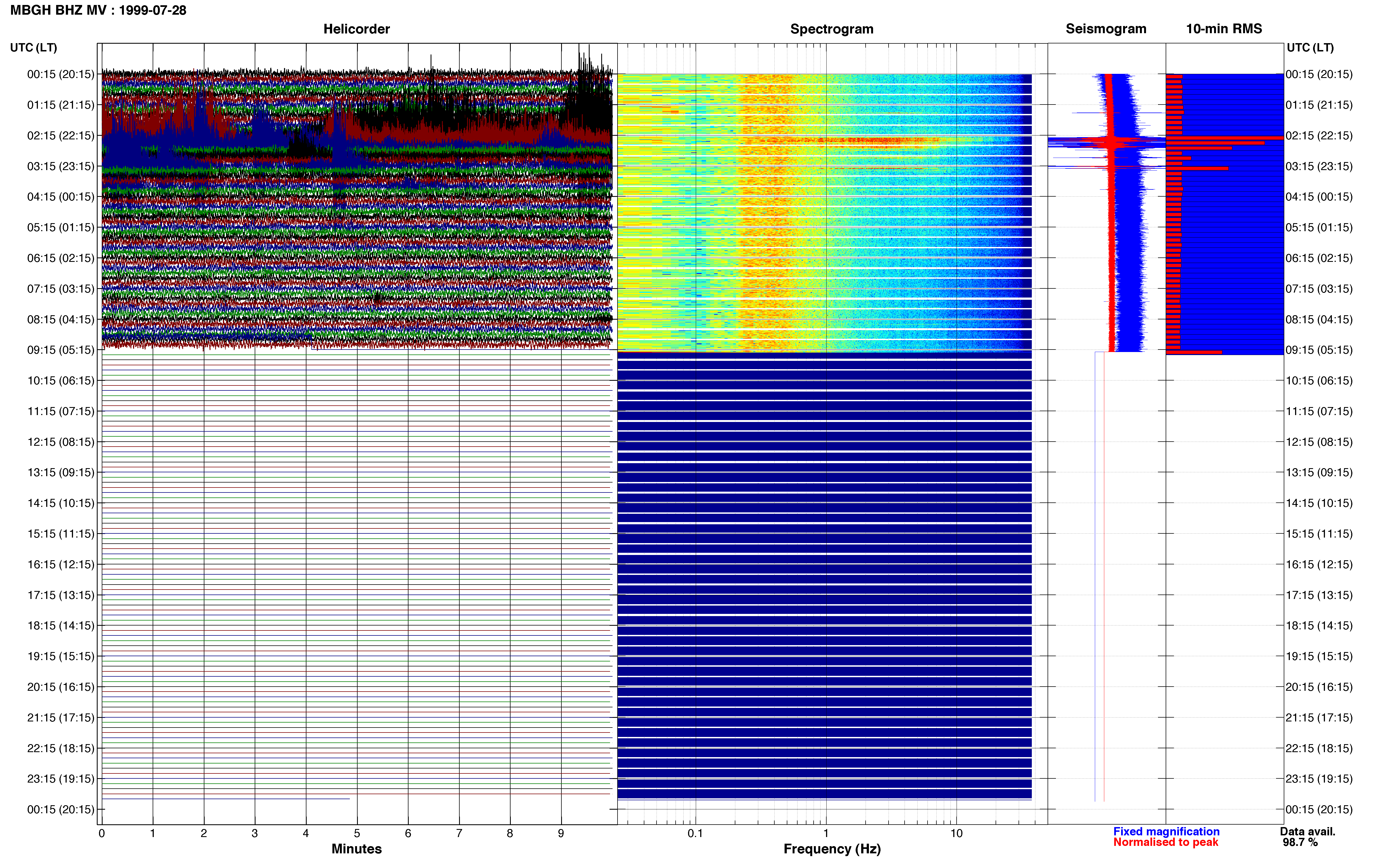
Task: Click the left 'UTC (LT)' axis label
Action: pos(33,48)
